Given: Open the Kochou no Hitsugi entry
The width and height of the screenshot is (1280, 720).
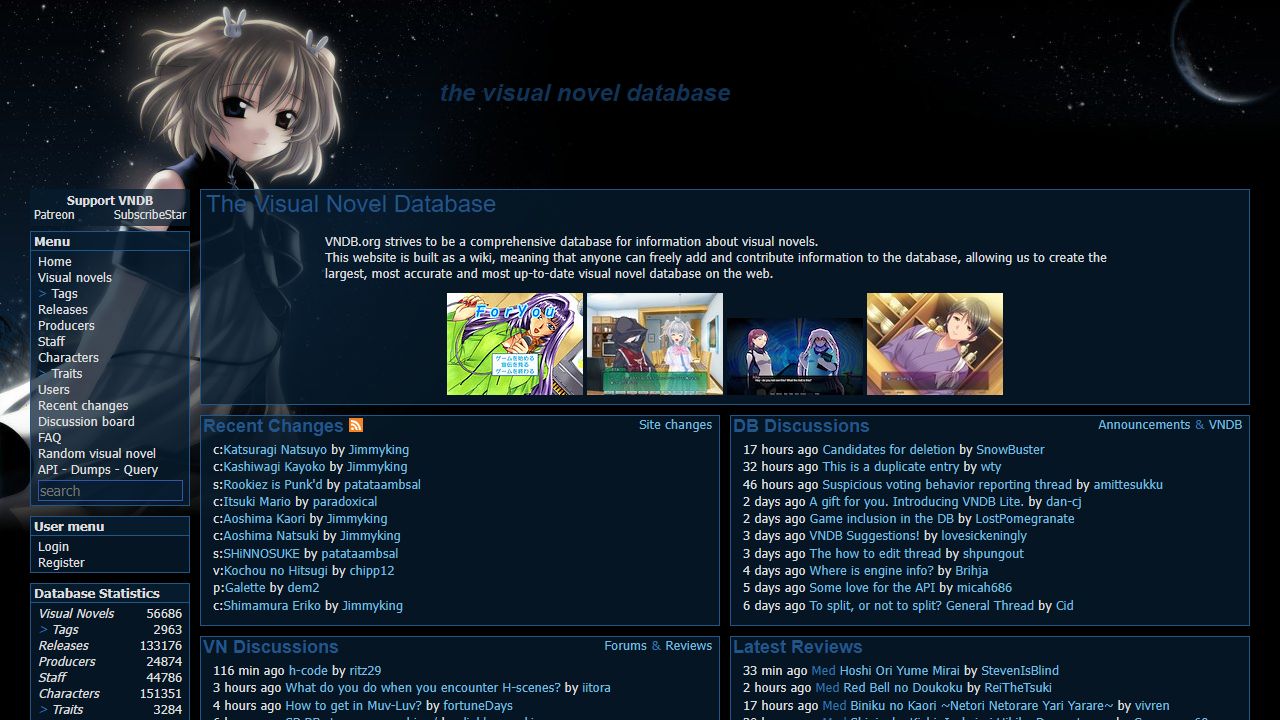Looking at the screenshot, I should 276,571.
